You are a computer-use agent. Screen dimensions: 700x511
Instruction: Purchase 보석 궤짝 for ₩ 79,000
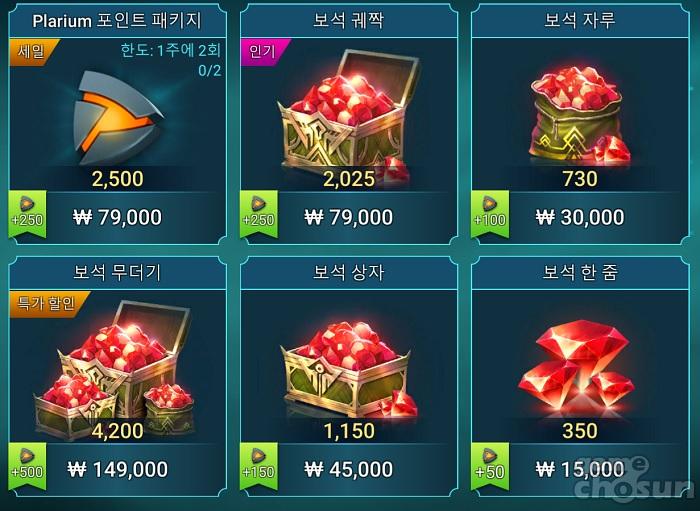click(349, 218)
